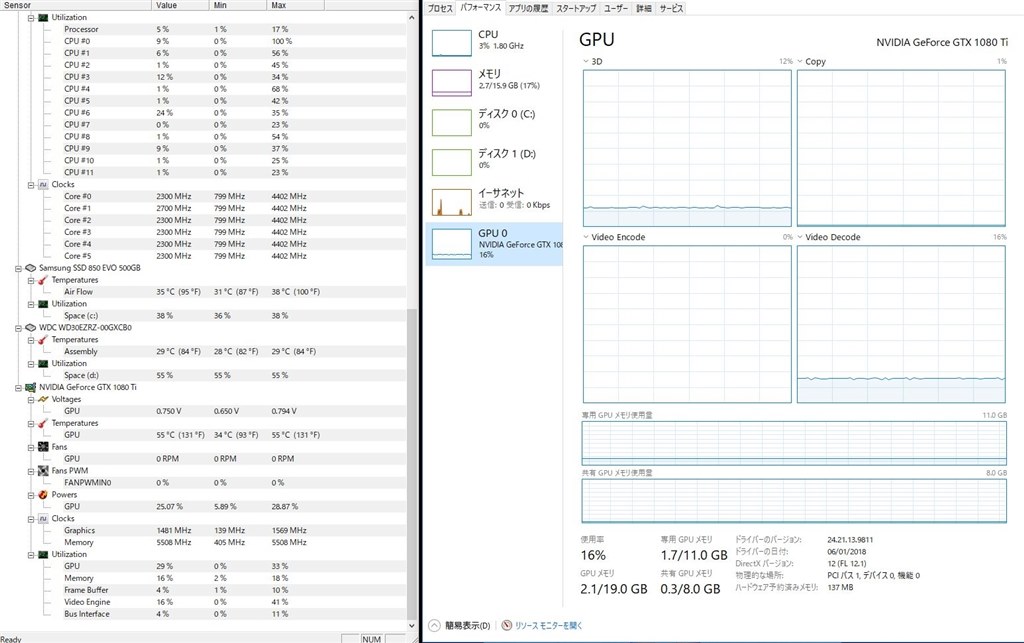Open the 詳細 tab

click(x=644, y=8)
